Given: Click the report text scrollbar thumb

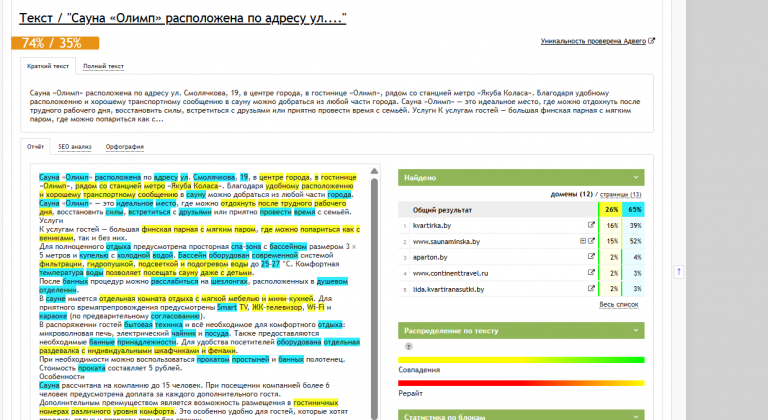Looking at the screenshot, I should click(374, 299).
